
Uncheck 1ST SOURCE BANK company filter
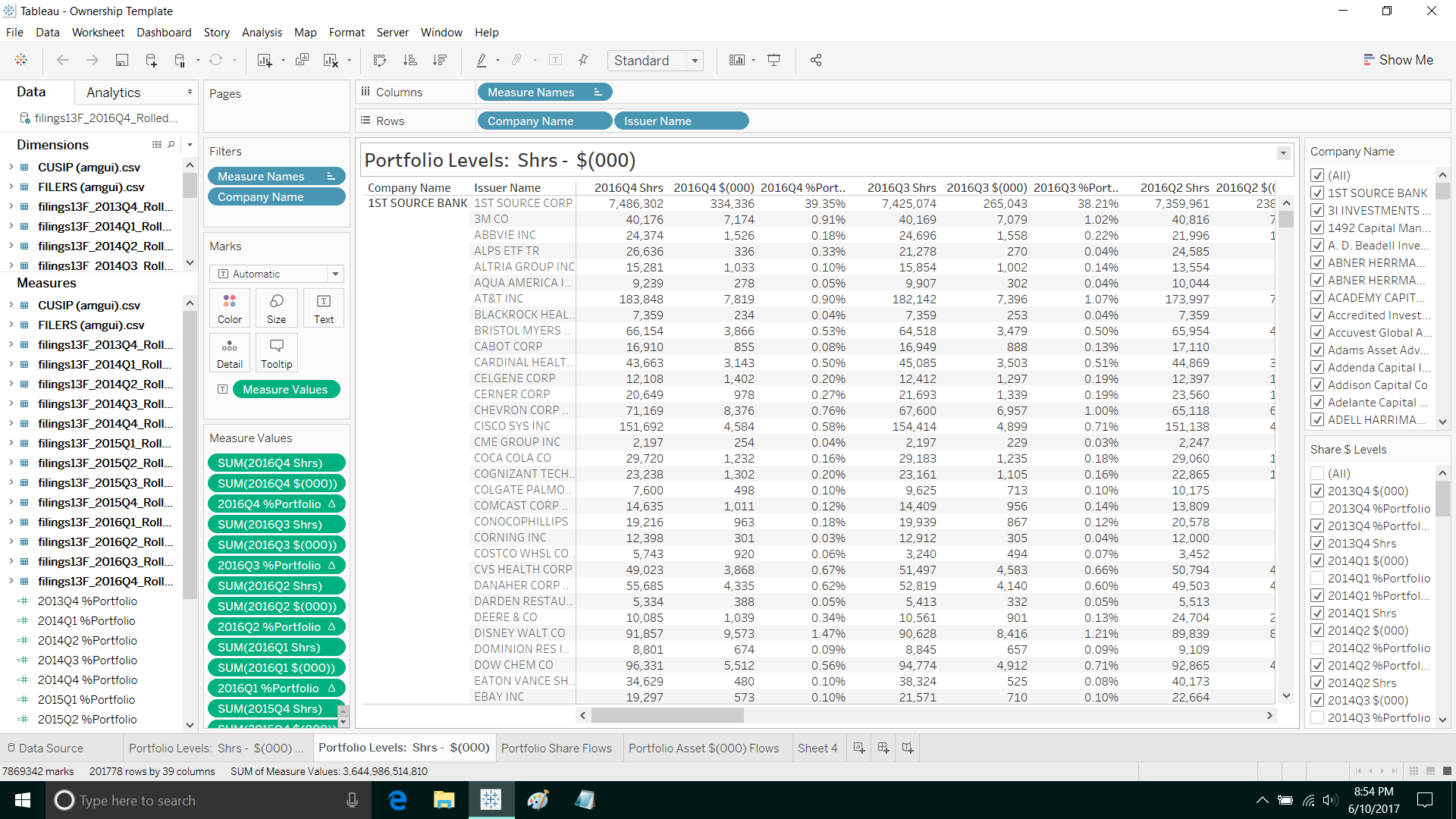(1317, 193)
